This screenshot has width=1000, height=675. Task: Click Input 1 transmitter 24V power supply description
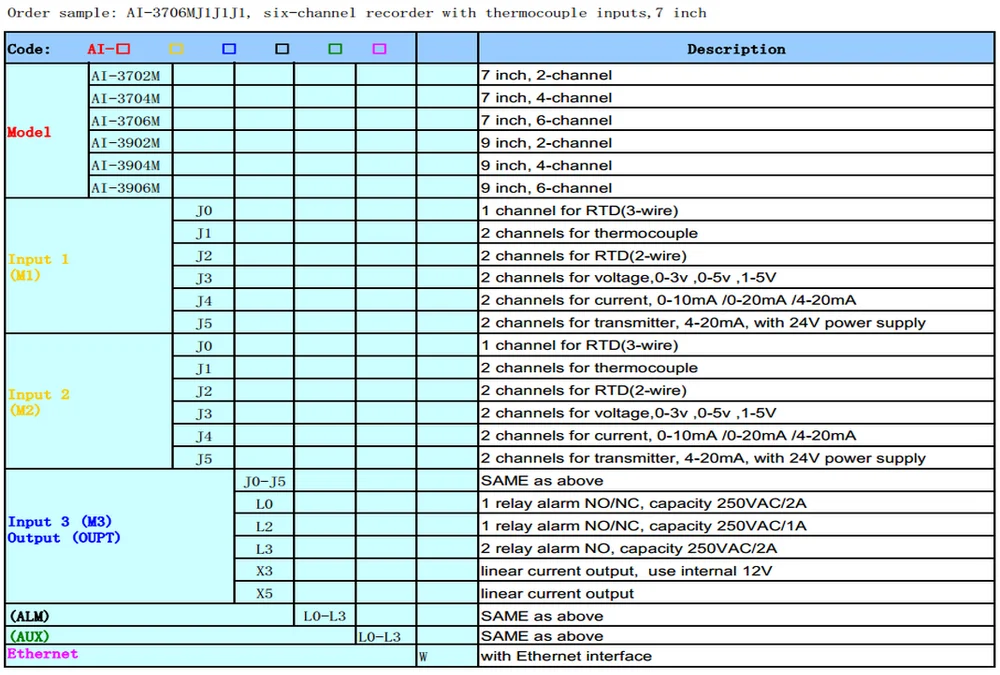pyautogui.click(x=703, y=323)
